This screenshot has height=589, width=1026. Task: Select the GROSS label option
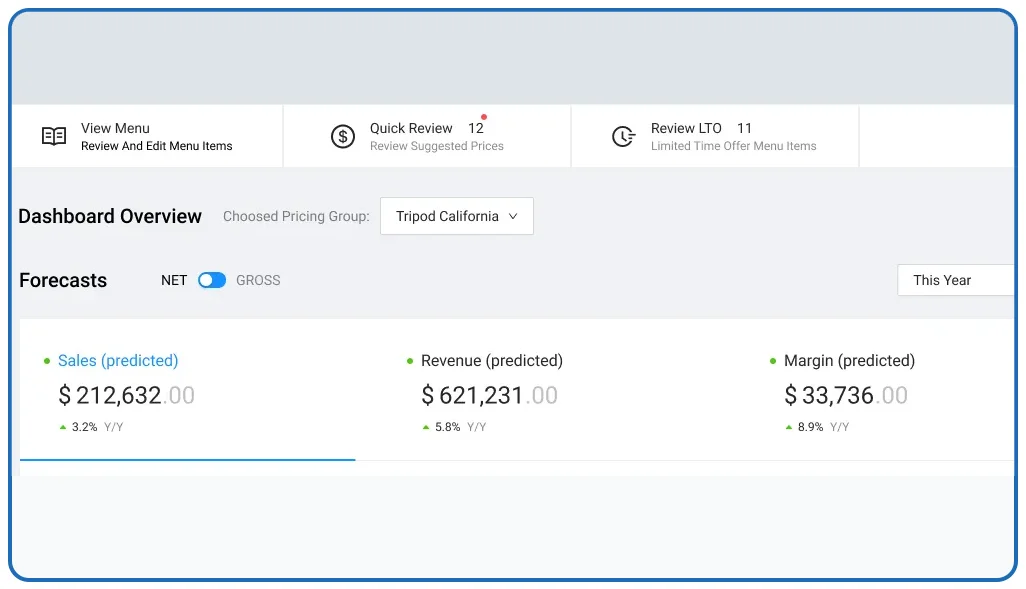pyautogui.click(x=258, y=280)
